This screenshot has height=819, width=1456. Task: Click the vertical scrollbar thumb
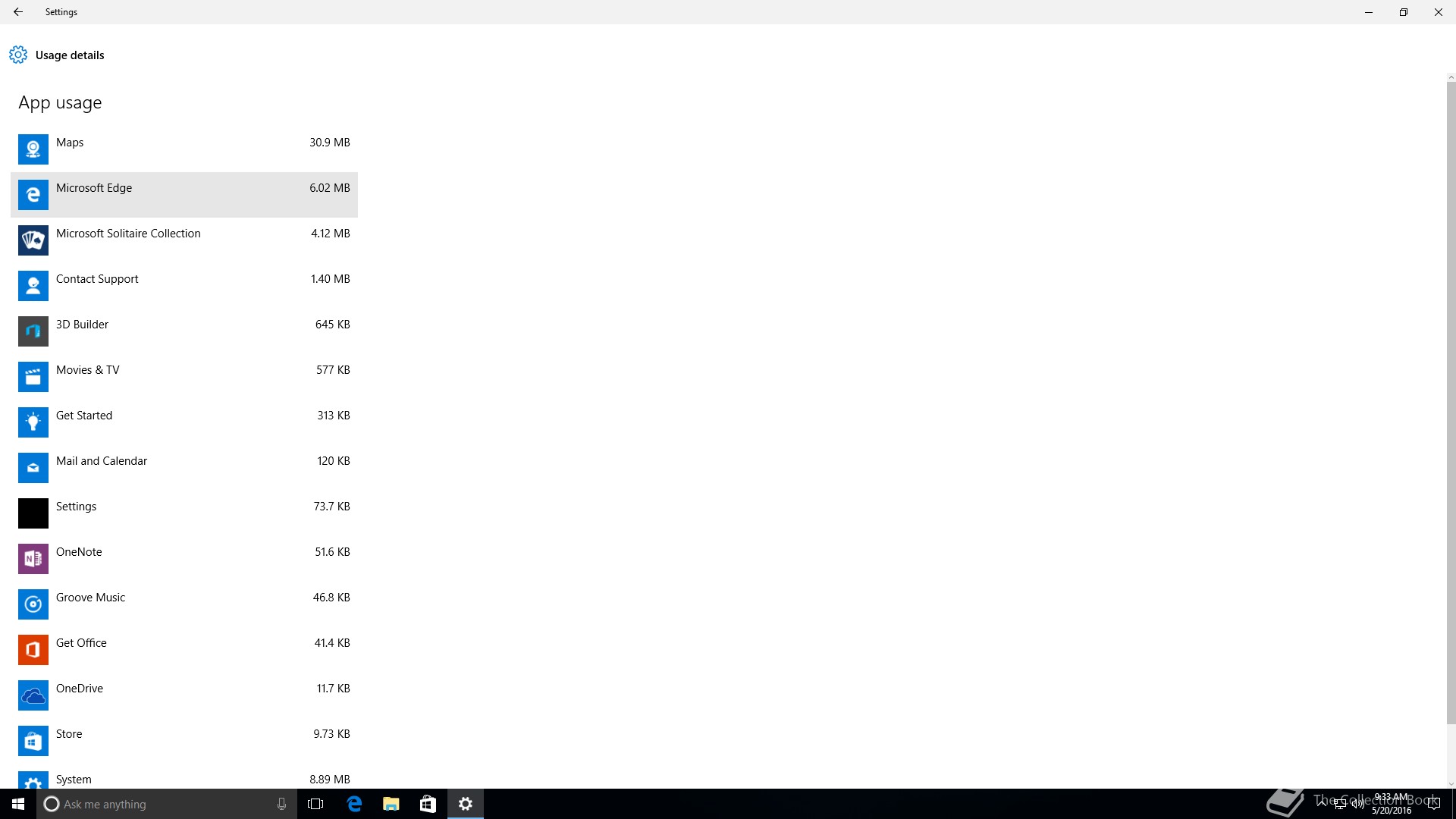tap(1451, 402)
